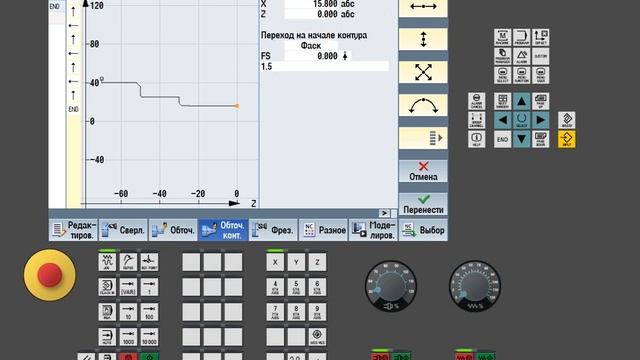Click the cursor right arrow key
640x360 pixels.
tap(540, 120)
